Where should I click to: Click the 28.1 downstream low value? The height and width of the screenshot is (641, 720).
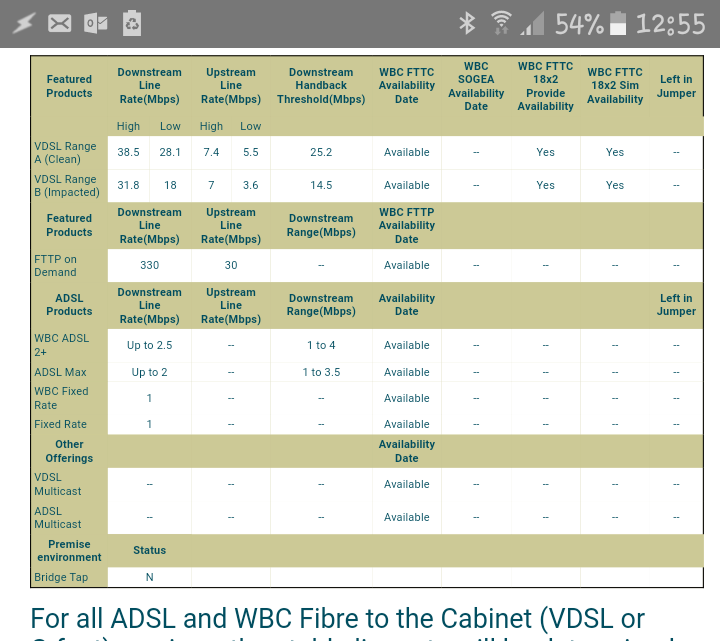[x=170, y=152]
